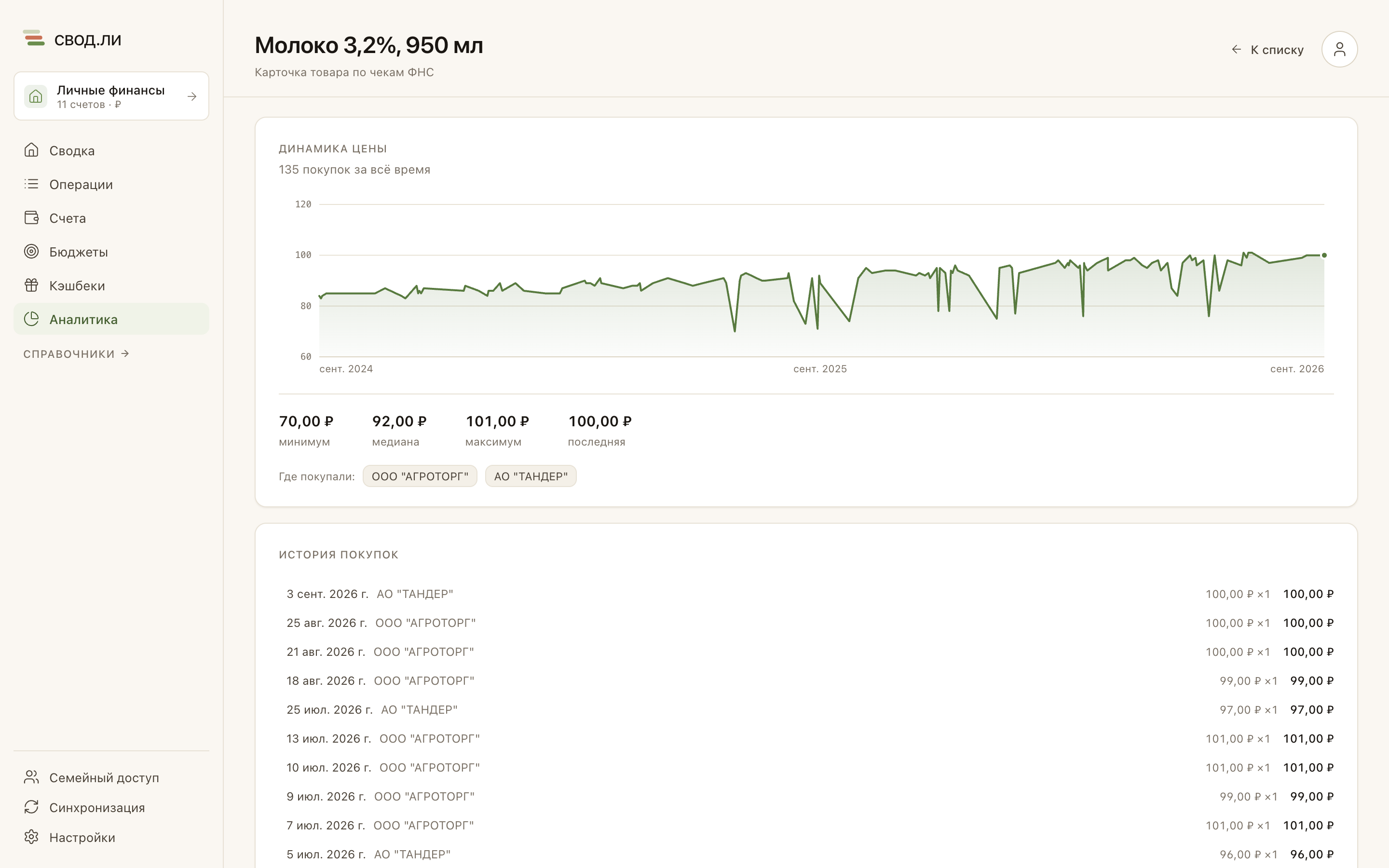This screenshot has width=1389, height=868.
Task: Open the Кэшбеки page
Action: (x=111, y=285)
